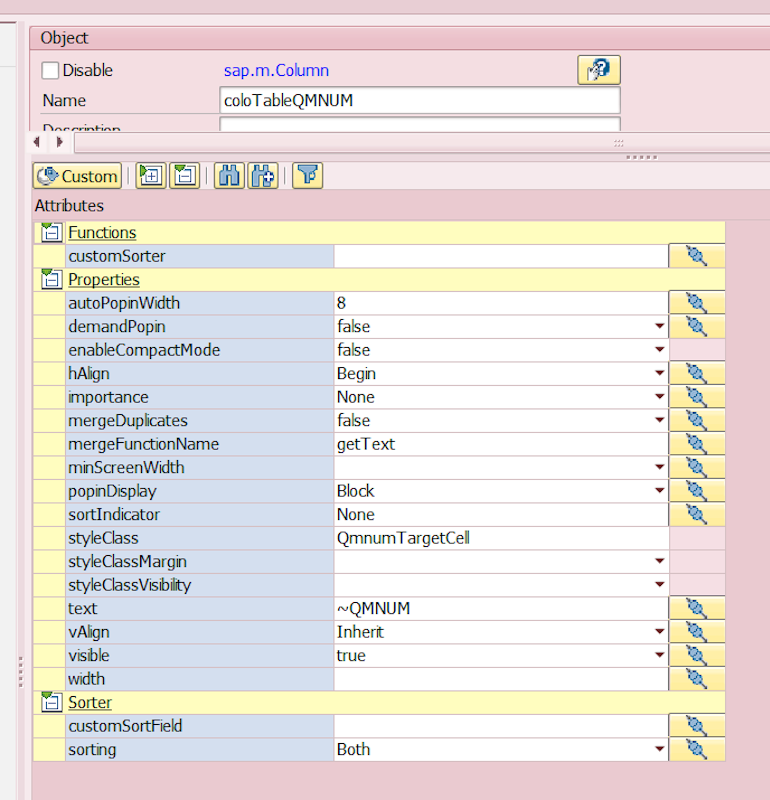Open the styleClassMargin dropdown

pyautogui.click(x=660, y=561)
